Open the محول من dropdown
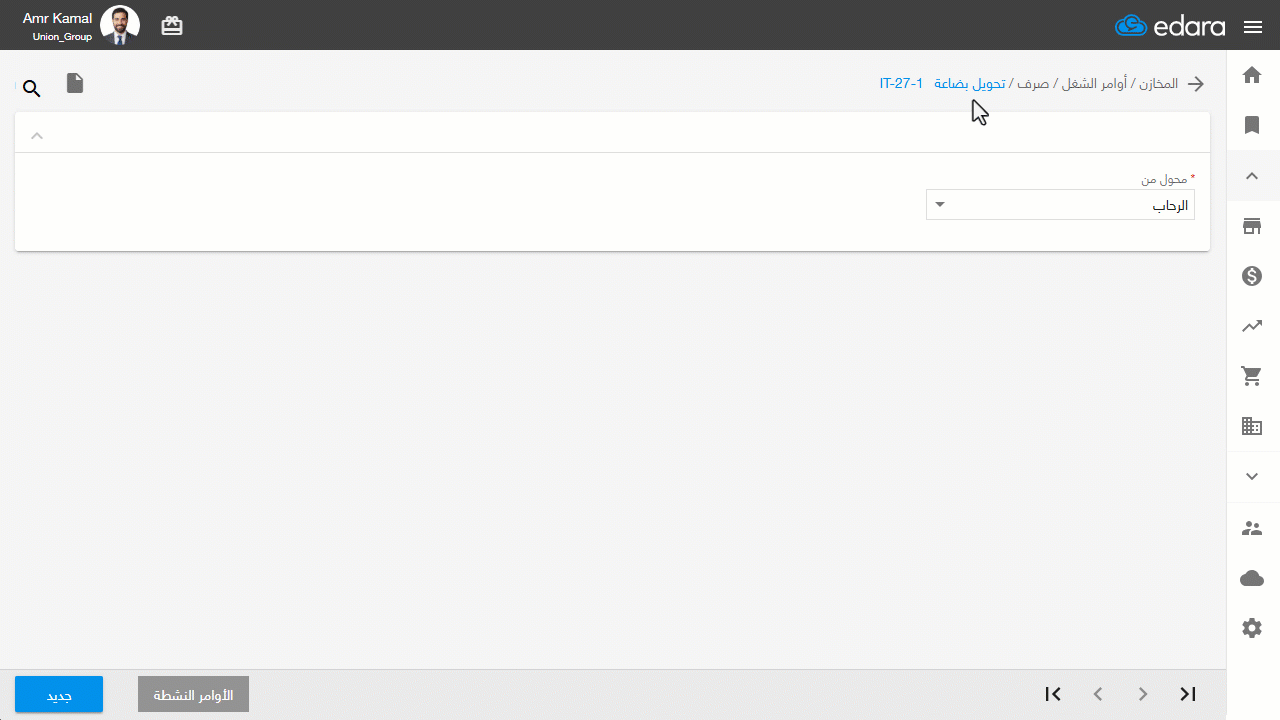1280x720 pixels. [x=1060, y=205]
